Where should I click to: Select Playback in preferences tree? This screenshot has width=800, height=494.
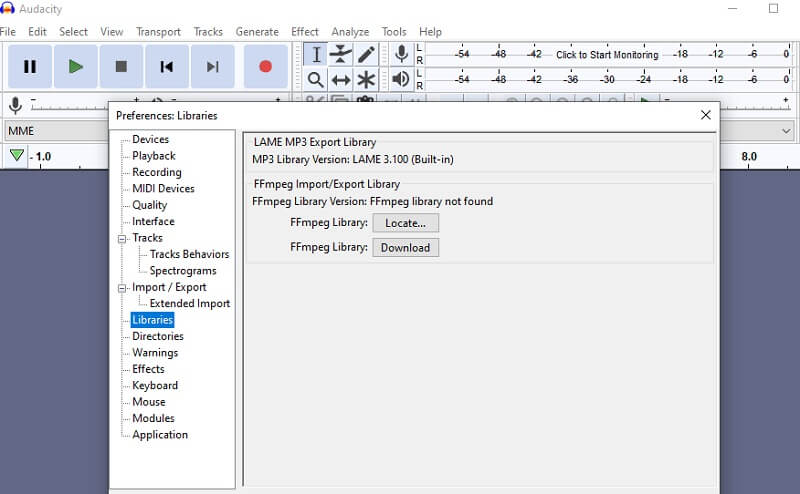[x=154, y=156]
